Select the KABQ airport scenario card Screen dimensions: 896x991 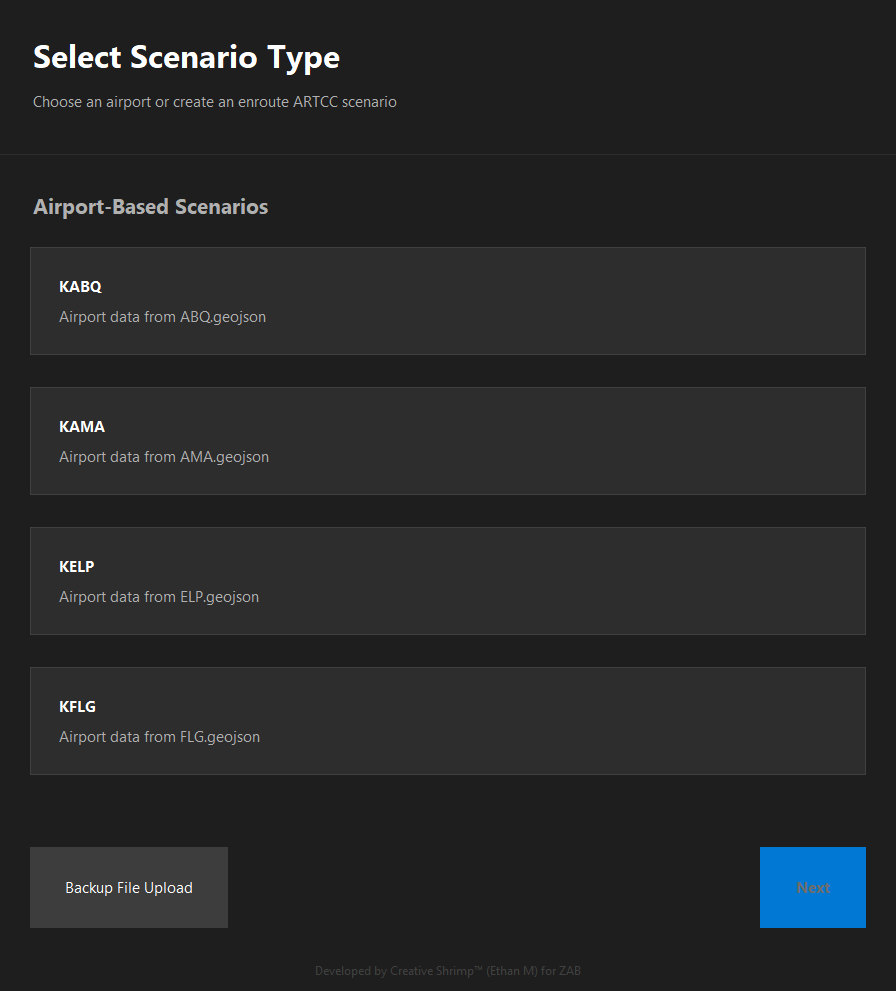click(x=447, y=301)
